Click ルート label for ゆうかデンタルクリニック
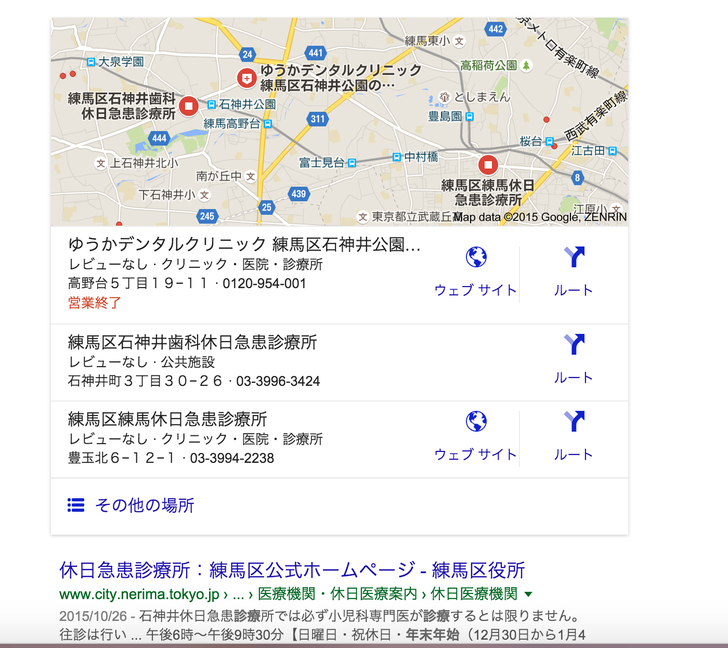Image resolution: width=728 pixels, height=648 pixels. [x=574, y=290]
